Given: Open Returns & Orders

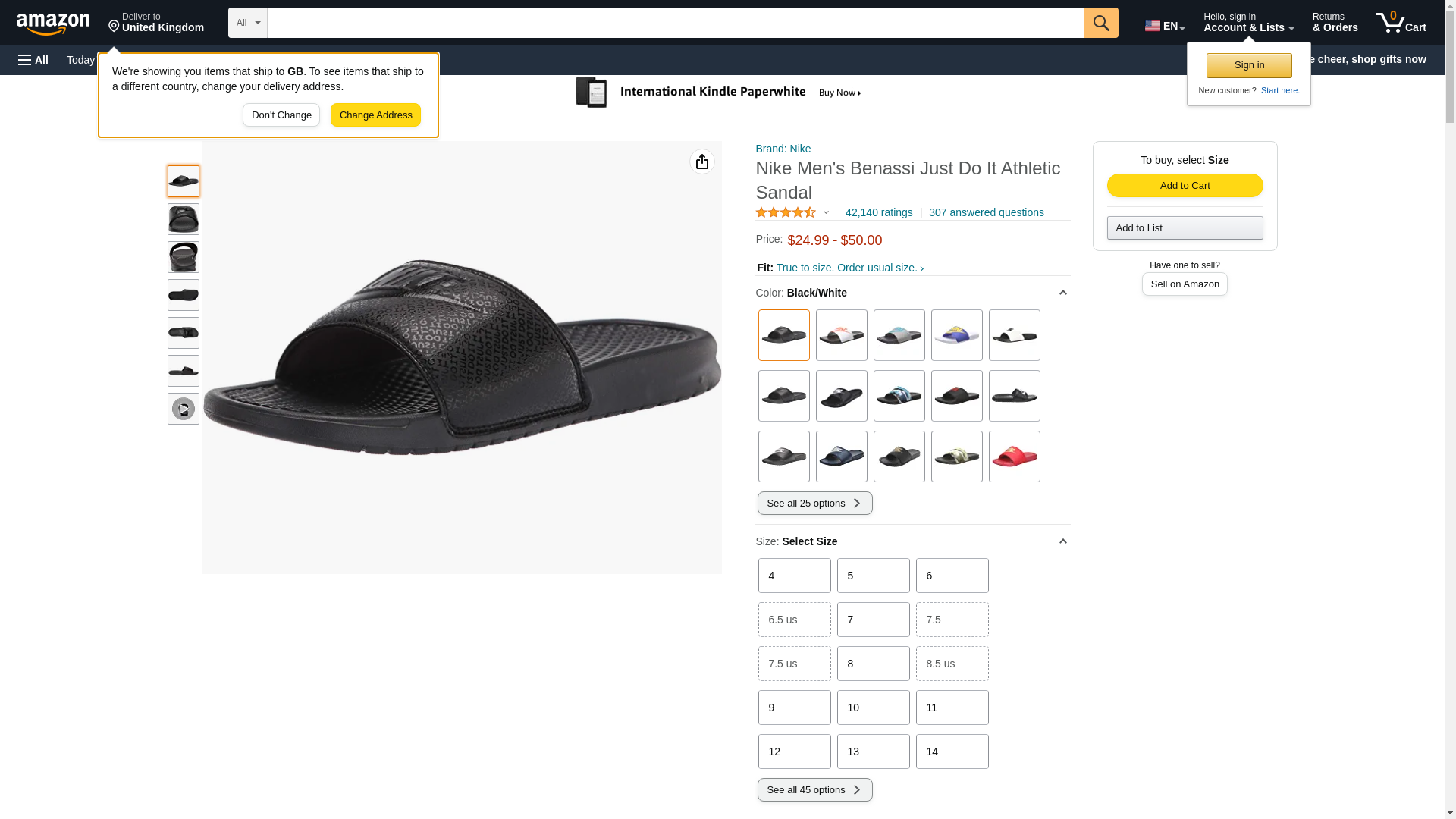Looking at the screenshot, I should pos(1335,23).
